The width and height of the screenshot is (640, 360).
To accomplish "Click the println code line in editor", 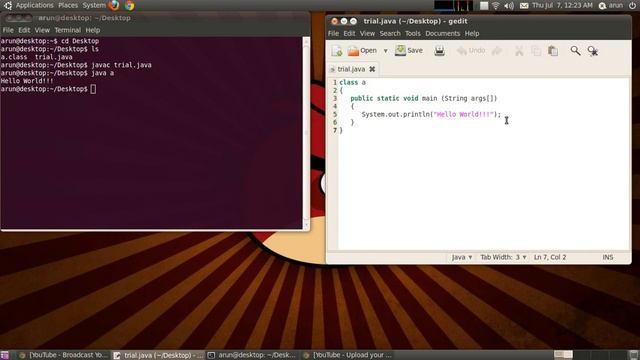I will [x=431, y=114].
